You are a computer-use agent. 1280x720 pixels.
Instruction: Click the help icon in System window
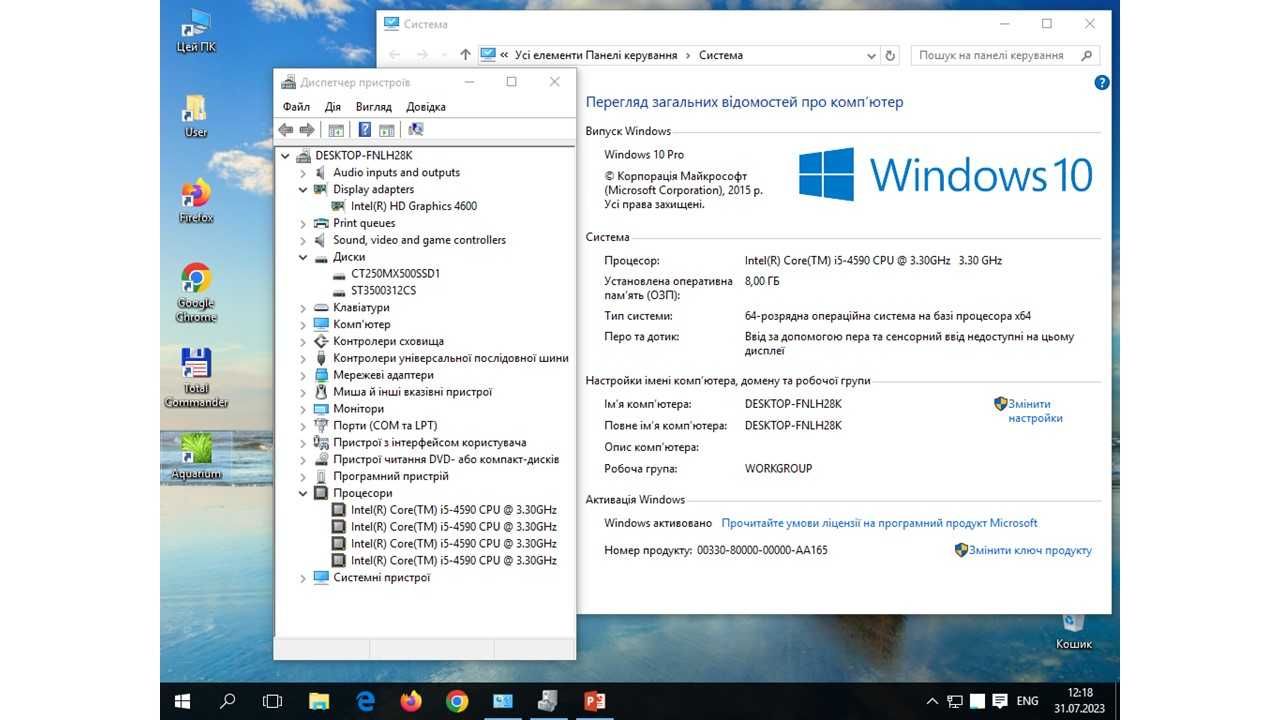pyautogui.click(x=1102, y=83)
